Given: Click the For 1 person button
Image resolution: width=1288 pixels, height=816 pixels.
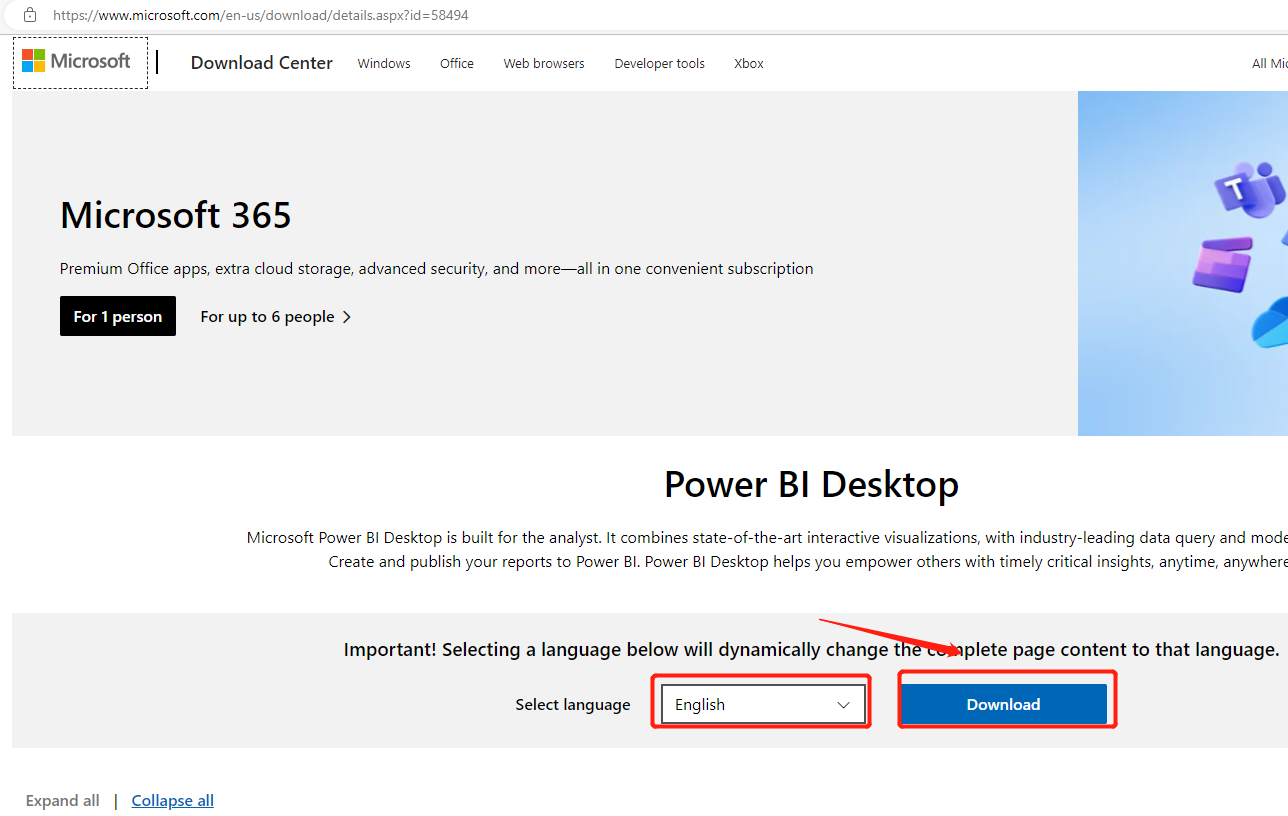Looking at the screenshot, I should click(117, 316).
